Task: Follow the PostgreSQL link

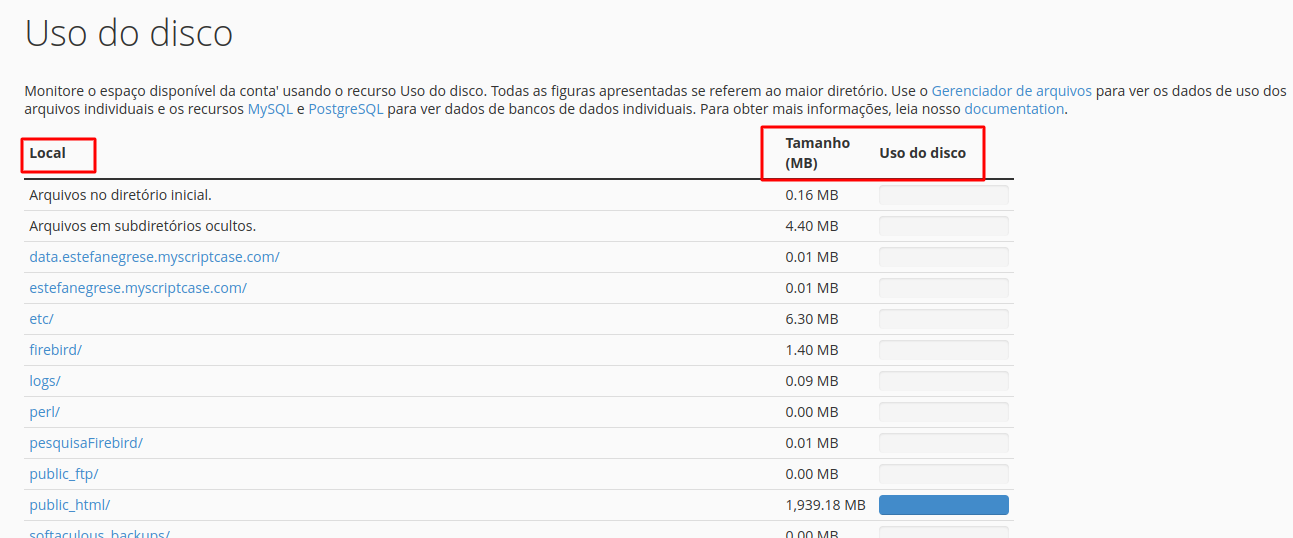Action: pos(346,109)
